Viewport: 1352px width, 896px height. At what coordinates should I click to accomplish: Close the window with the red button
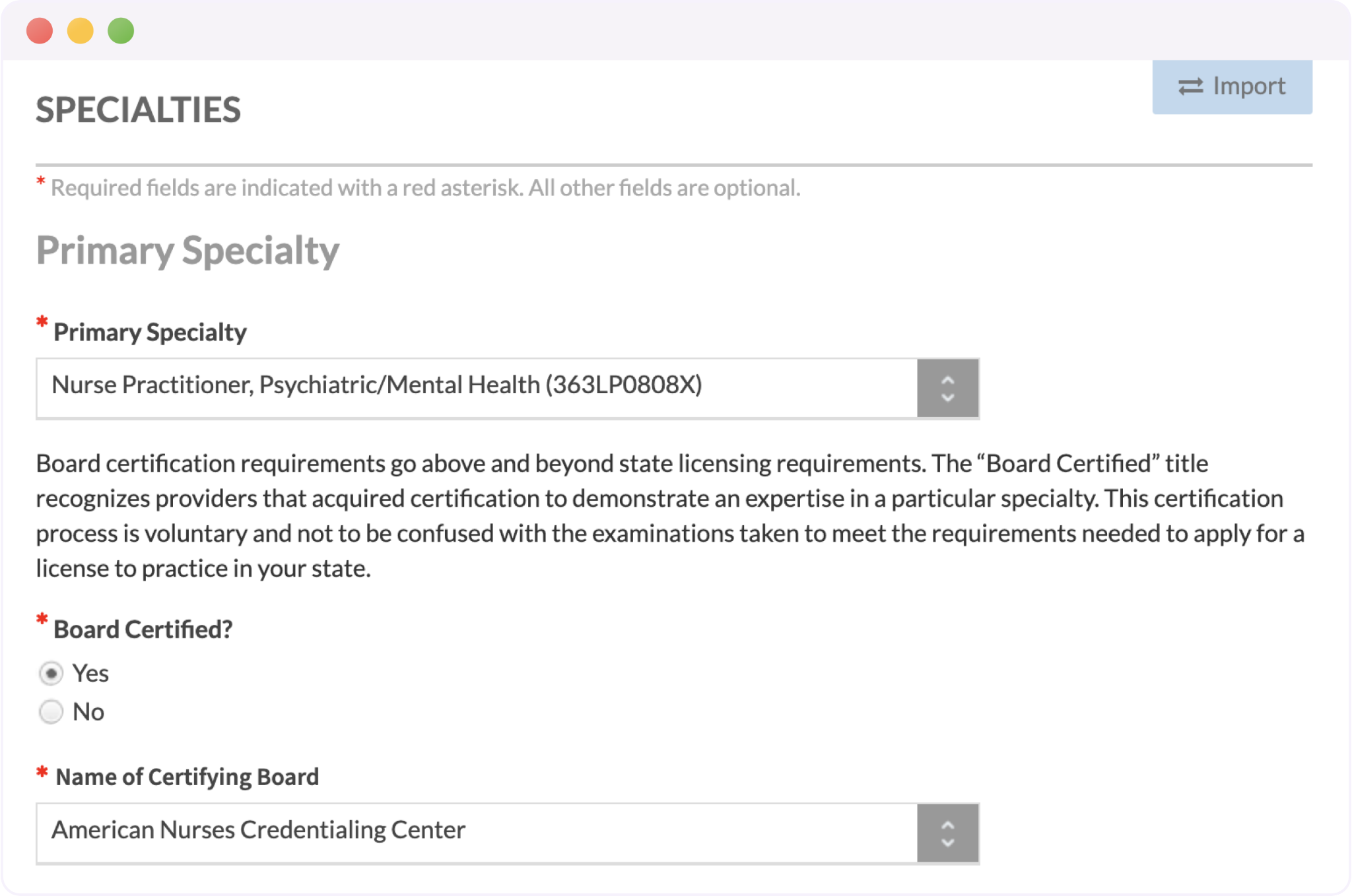[40, 31]
